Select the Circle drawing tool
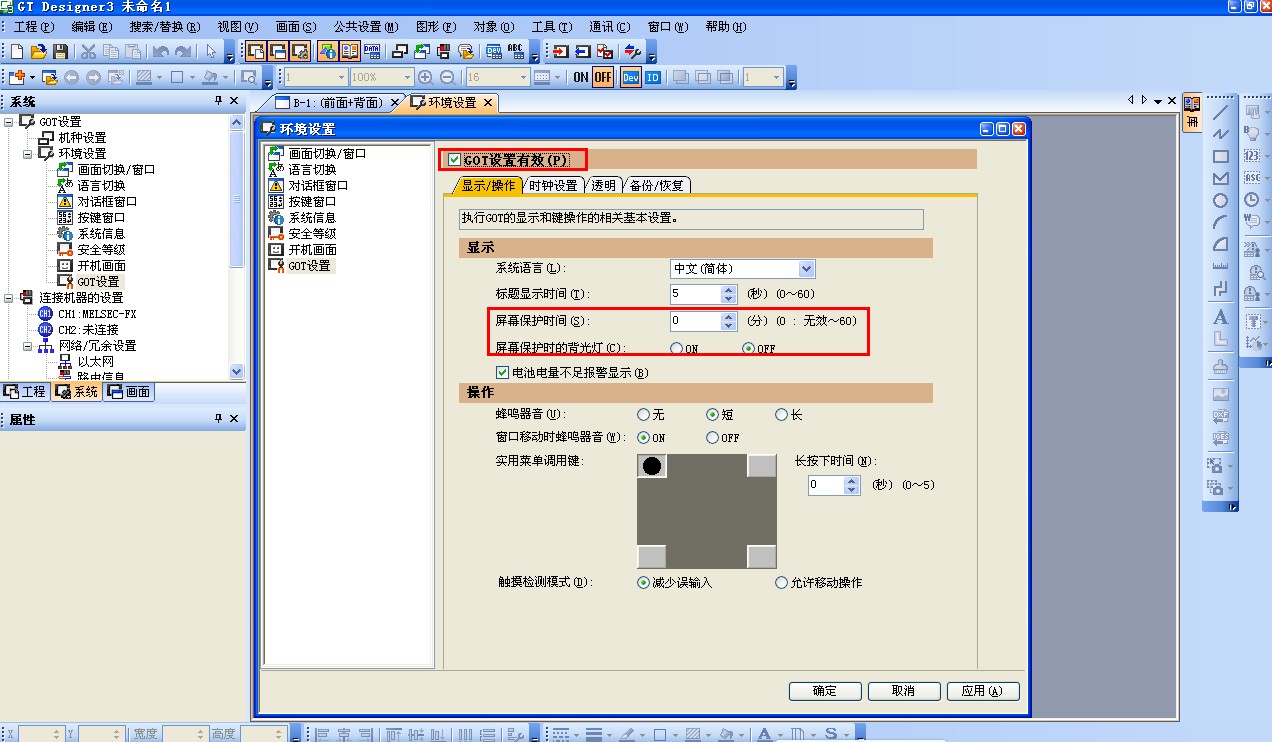The width and height of the screenshot is (1272, 742). (1220, 201)
